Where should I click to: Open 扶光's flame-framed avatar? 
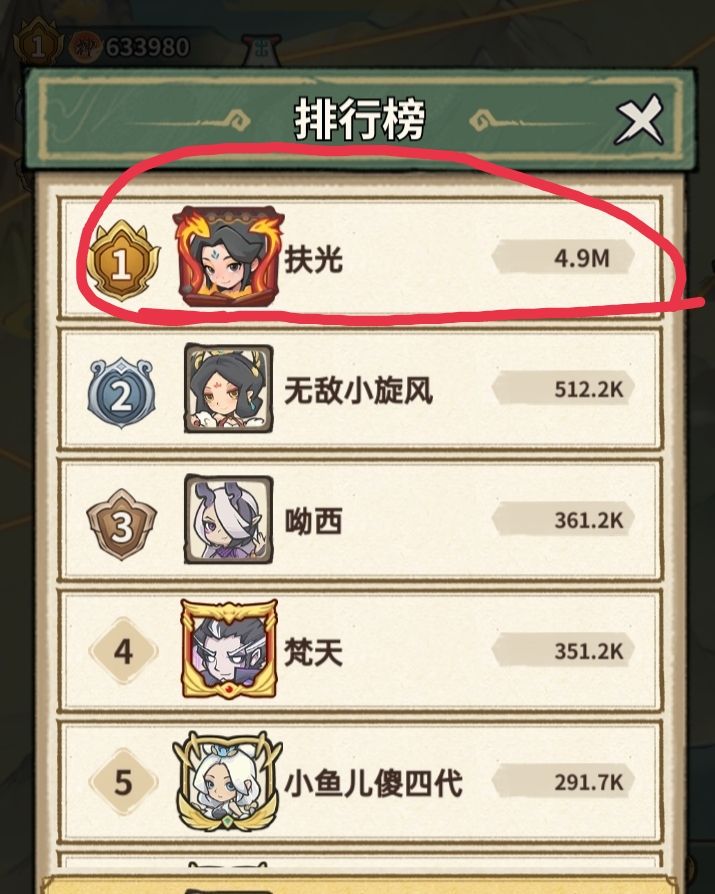point(228,257)
